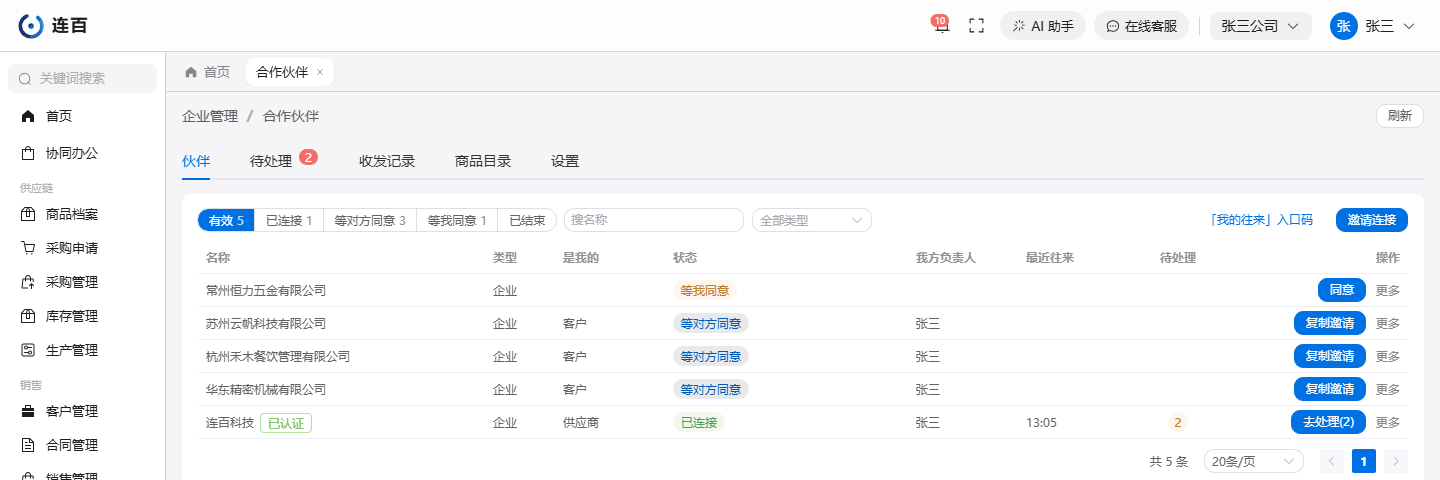This screenshot has width=1440, height=480.
Task: Expand the 张三公司 company dropdown
Action: point(1260,26)
